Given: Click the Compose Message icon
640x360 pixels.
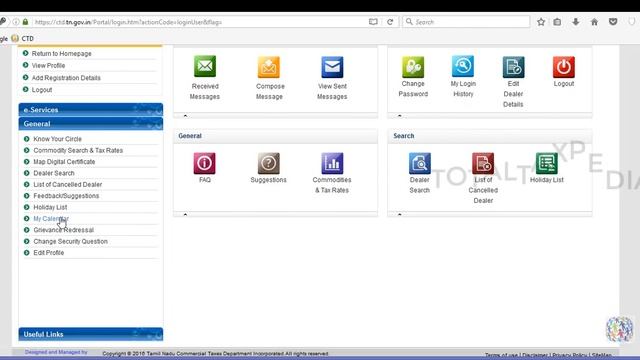Looking at the screenshot, I should click(x=269, y=67).
